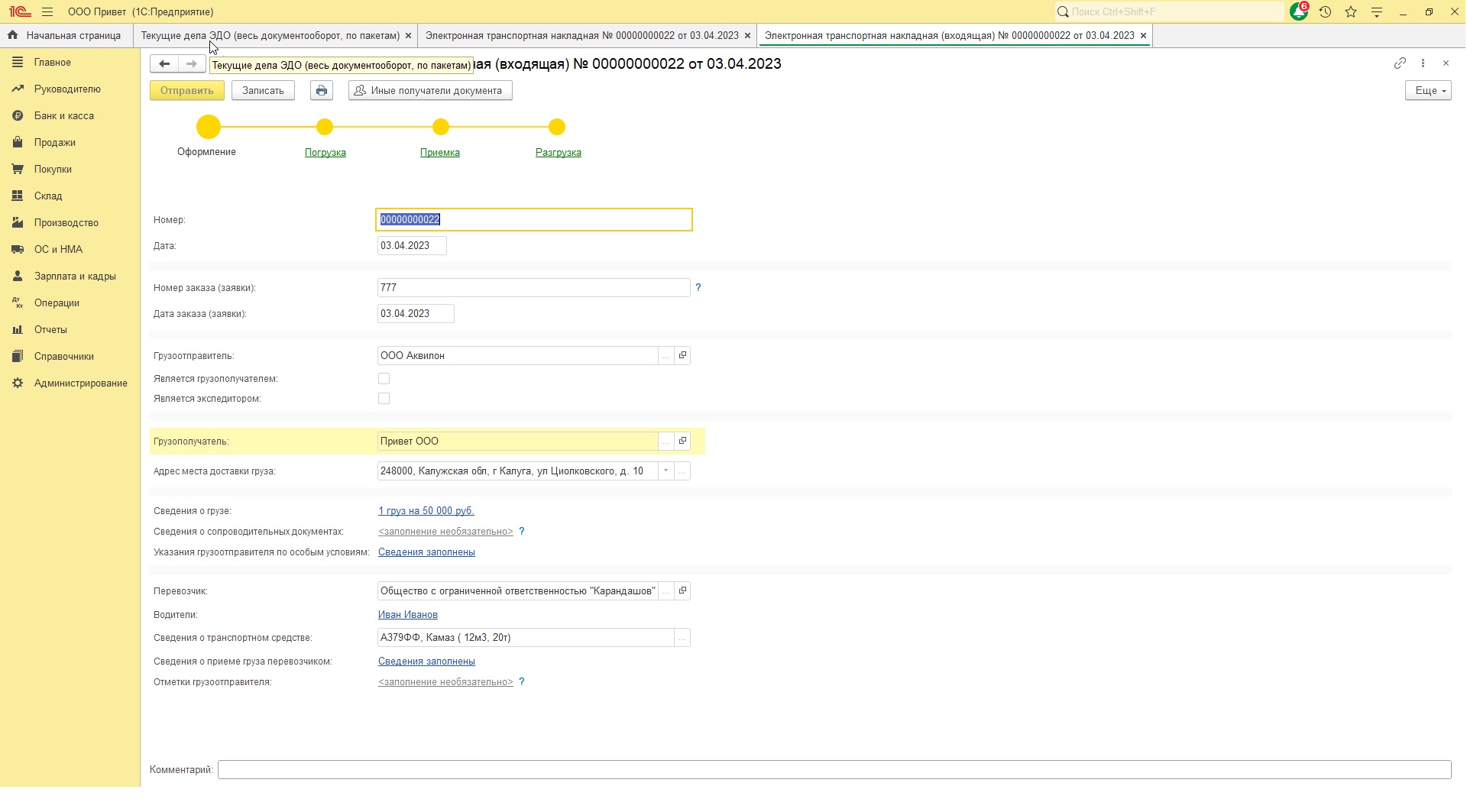
Task: Open Грузополучатель Привет ООО record
Action: click(683, 442)
